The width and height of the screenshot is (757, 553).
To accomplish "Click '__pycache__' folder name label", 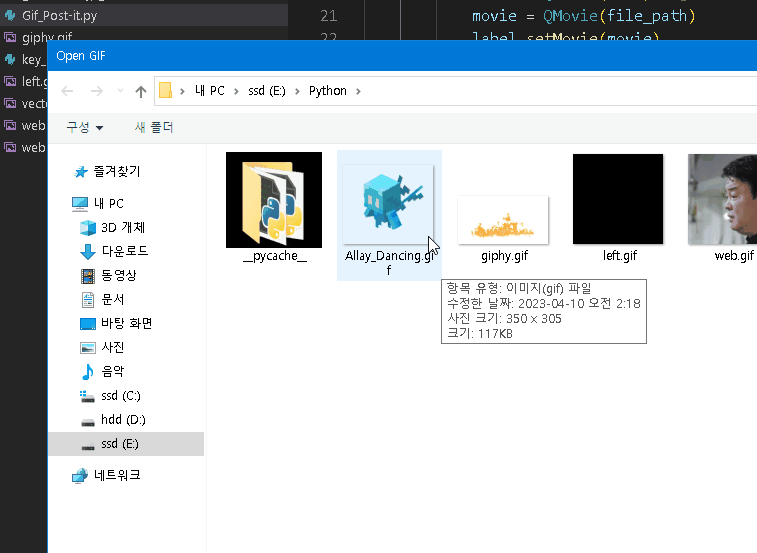I will click(274, 256).
